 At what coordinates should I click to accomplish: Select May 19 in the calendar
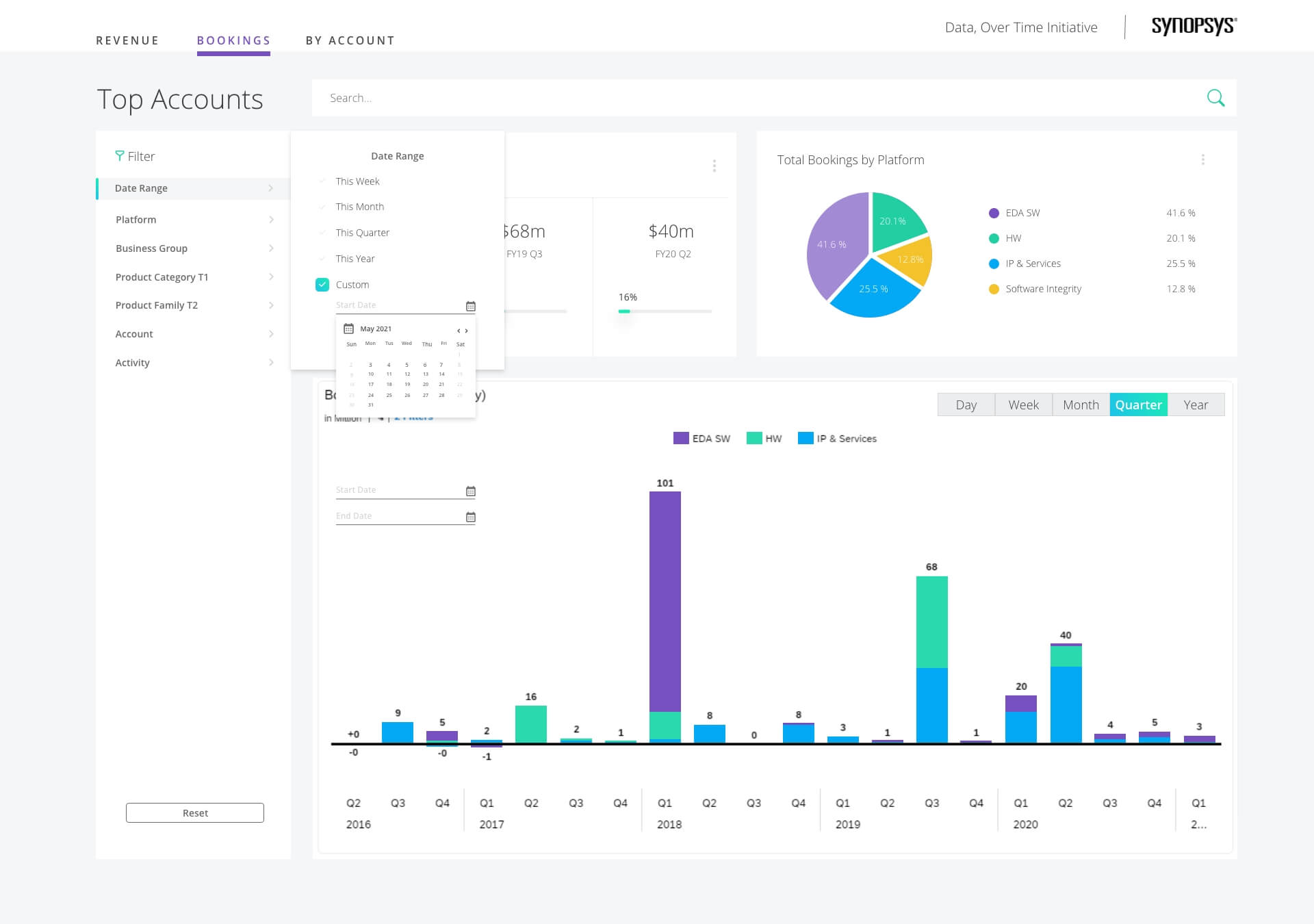(x=407, y=385)
